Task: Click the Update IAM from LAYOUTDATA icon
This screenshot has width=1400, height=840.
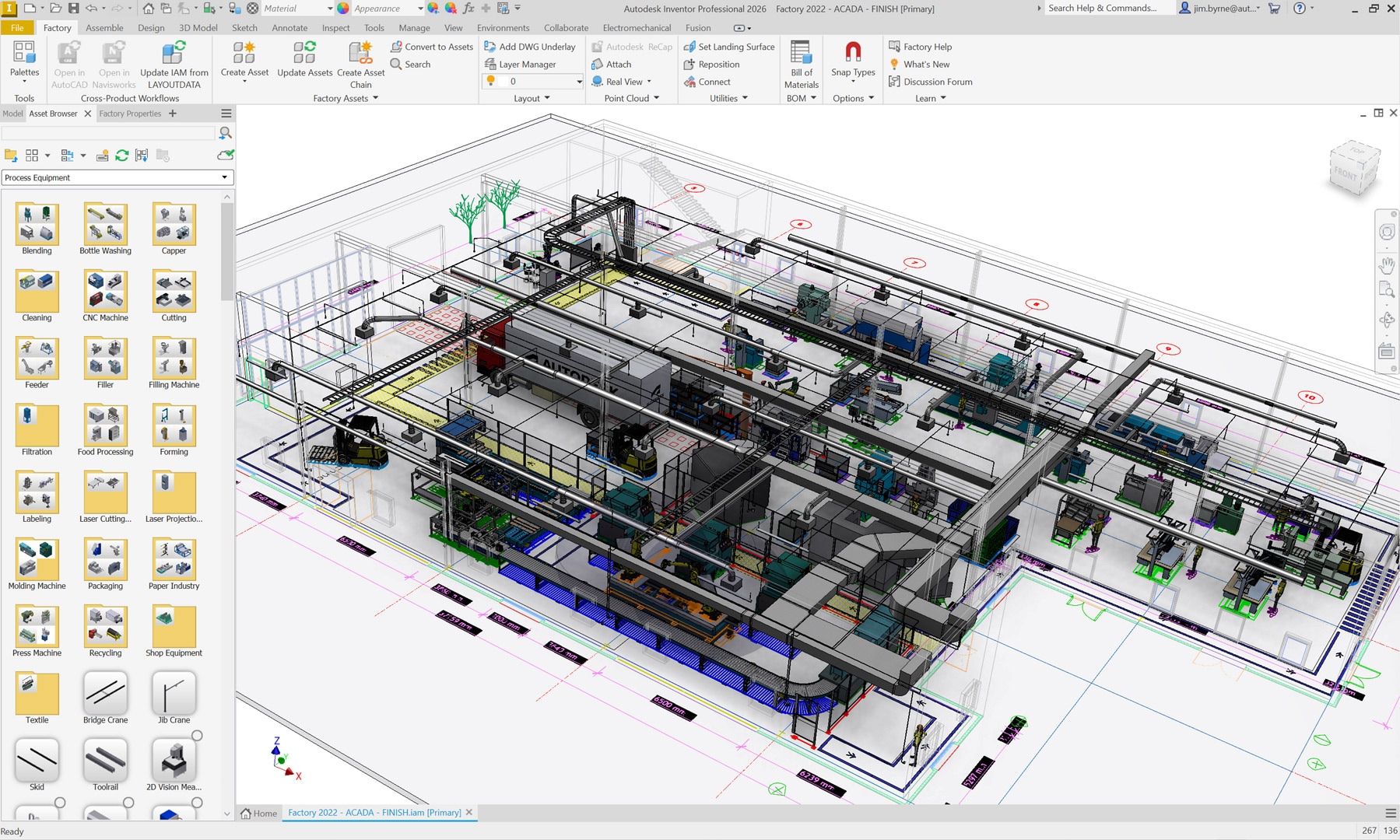Action: tap(174, 53)
